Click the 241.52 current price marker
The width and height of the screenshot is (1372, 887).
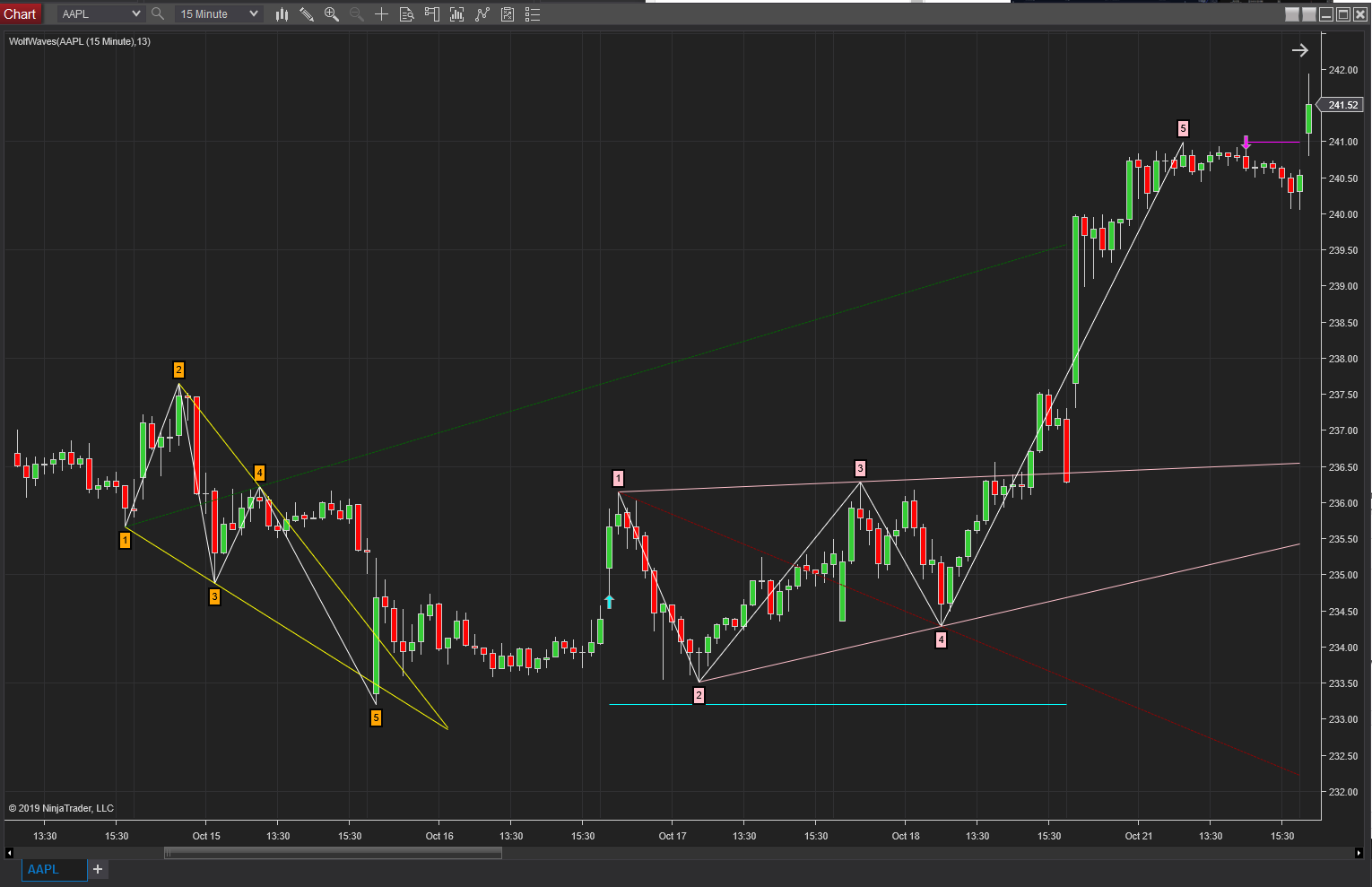click(1342, 105)
